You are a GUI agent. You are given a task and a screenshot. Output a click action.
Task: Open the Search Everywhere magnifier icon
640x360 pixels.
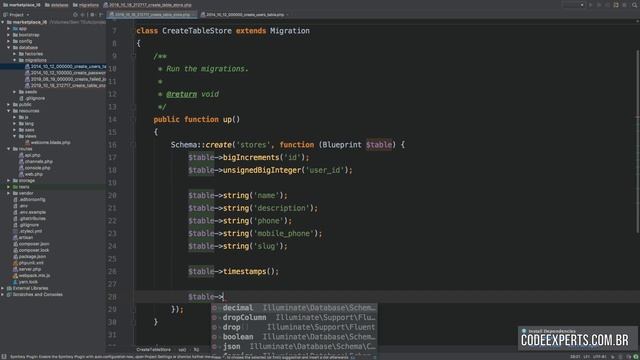tap(635, 5)
